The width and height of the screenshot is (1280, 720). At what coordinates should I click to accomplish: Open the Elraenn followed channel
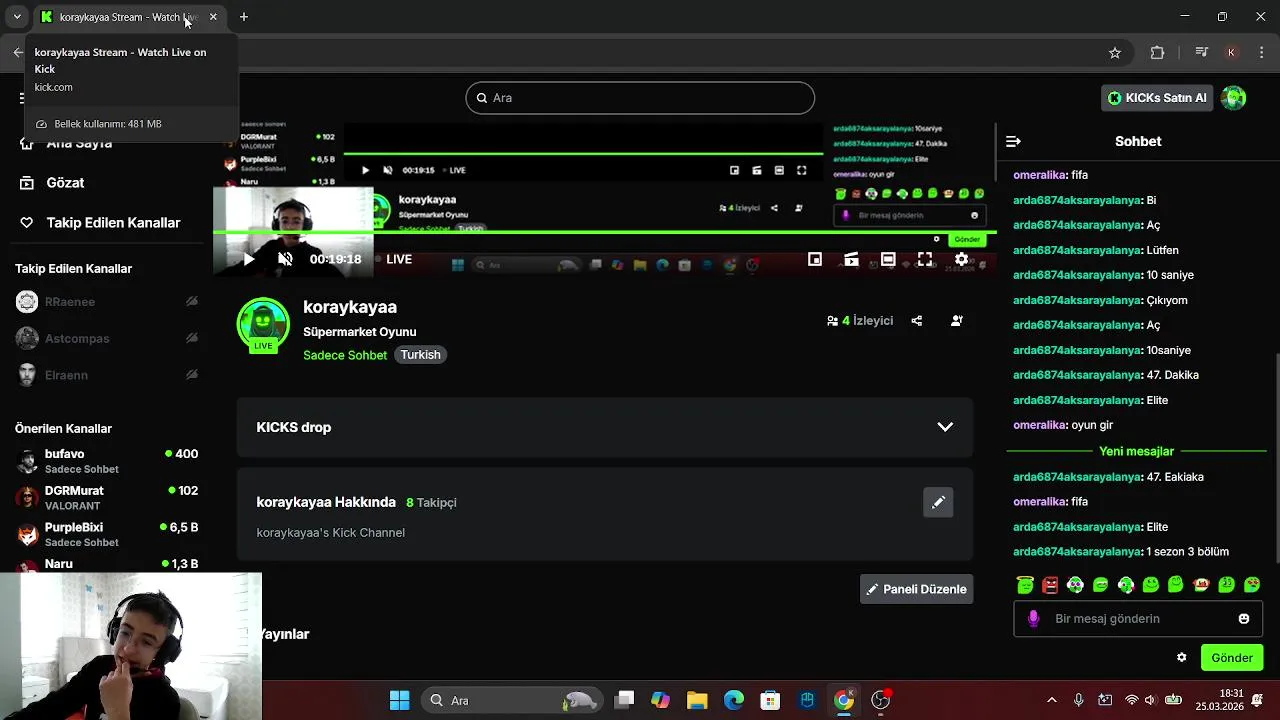[107, 375]
